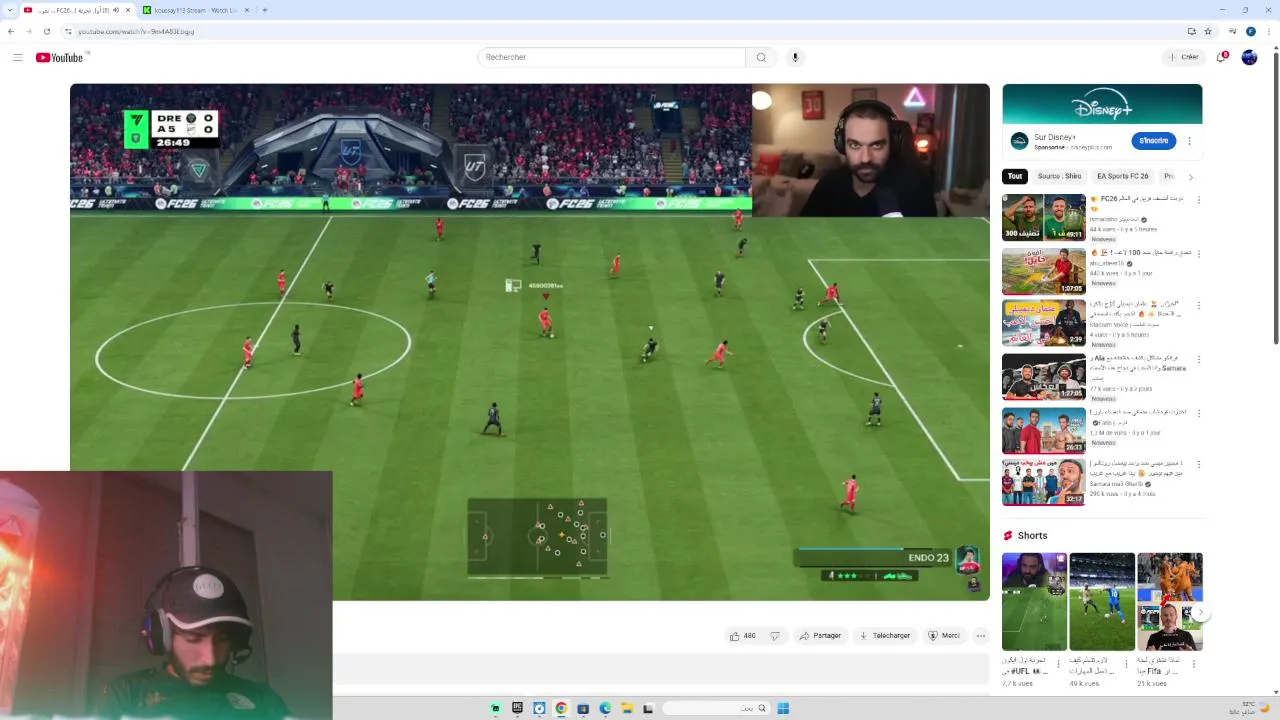Go to the YouTube home logo
1280x720 pixels.
59,57
